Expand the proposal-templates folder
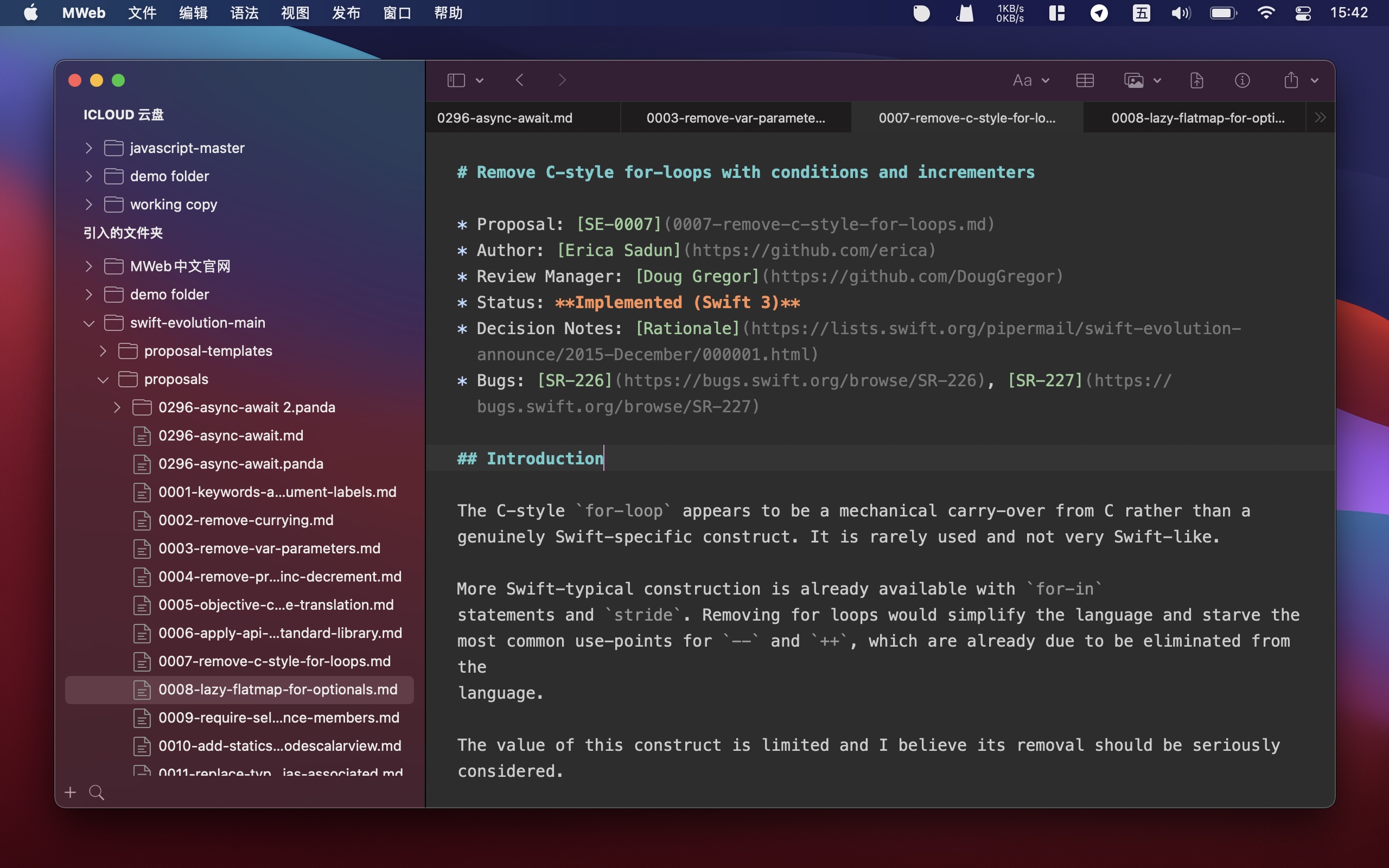This screenshot has height=868, width=1389. [103, 351]
